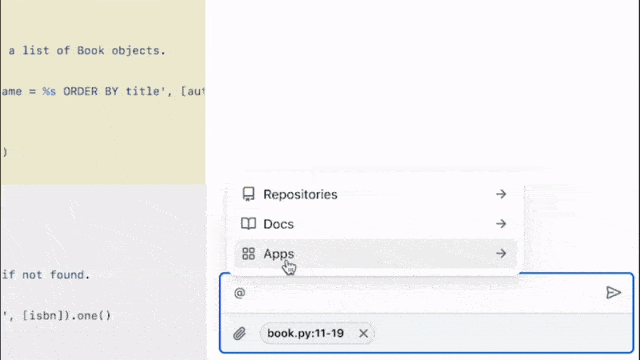Image resolution: width=640 pixels, height=360 pixels.
Task: Click the 'ORDER BY title' code line
Action: [x=103, y=91]
